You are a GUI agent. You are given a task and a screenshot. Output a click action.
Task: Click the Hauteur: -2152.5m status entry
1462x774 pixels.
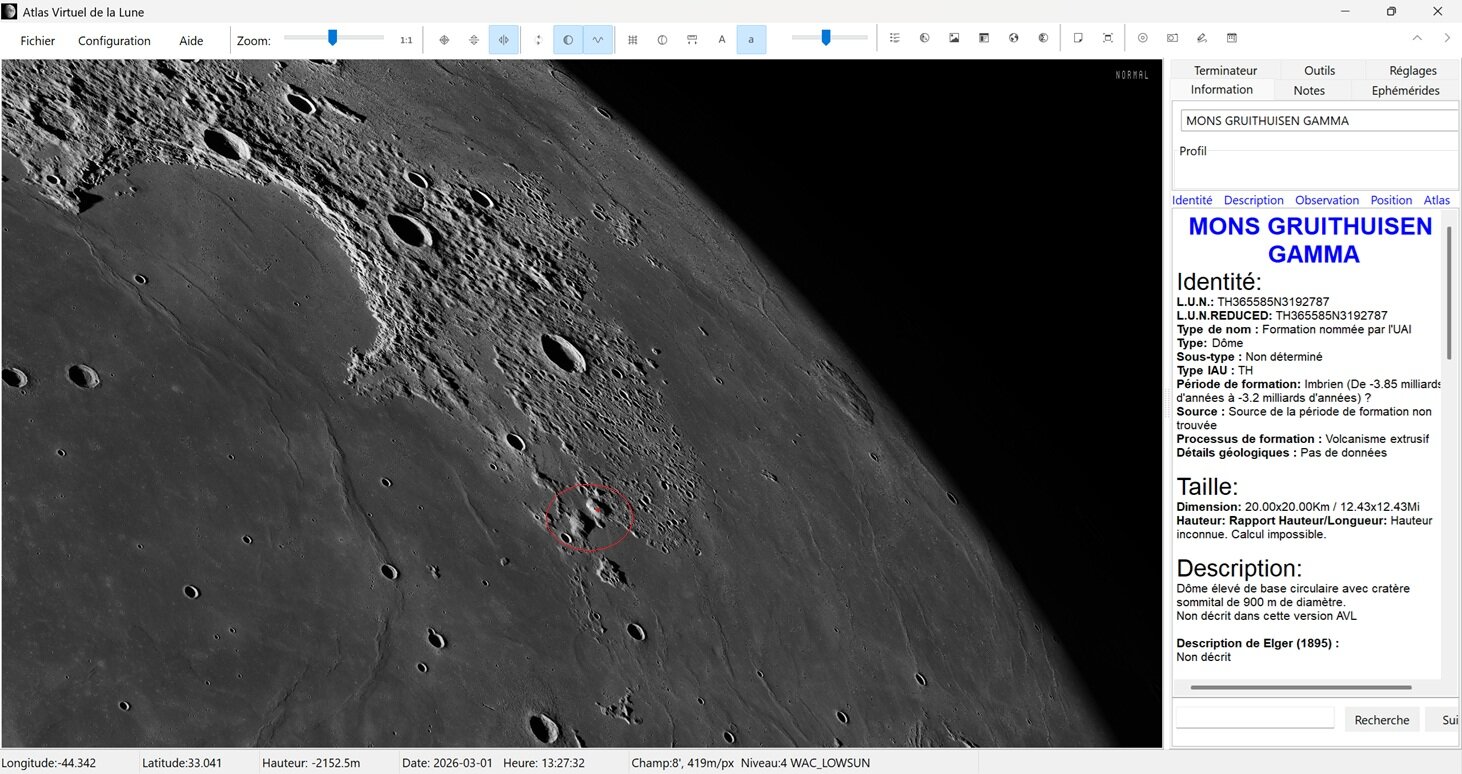point(310,763)
